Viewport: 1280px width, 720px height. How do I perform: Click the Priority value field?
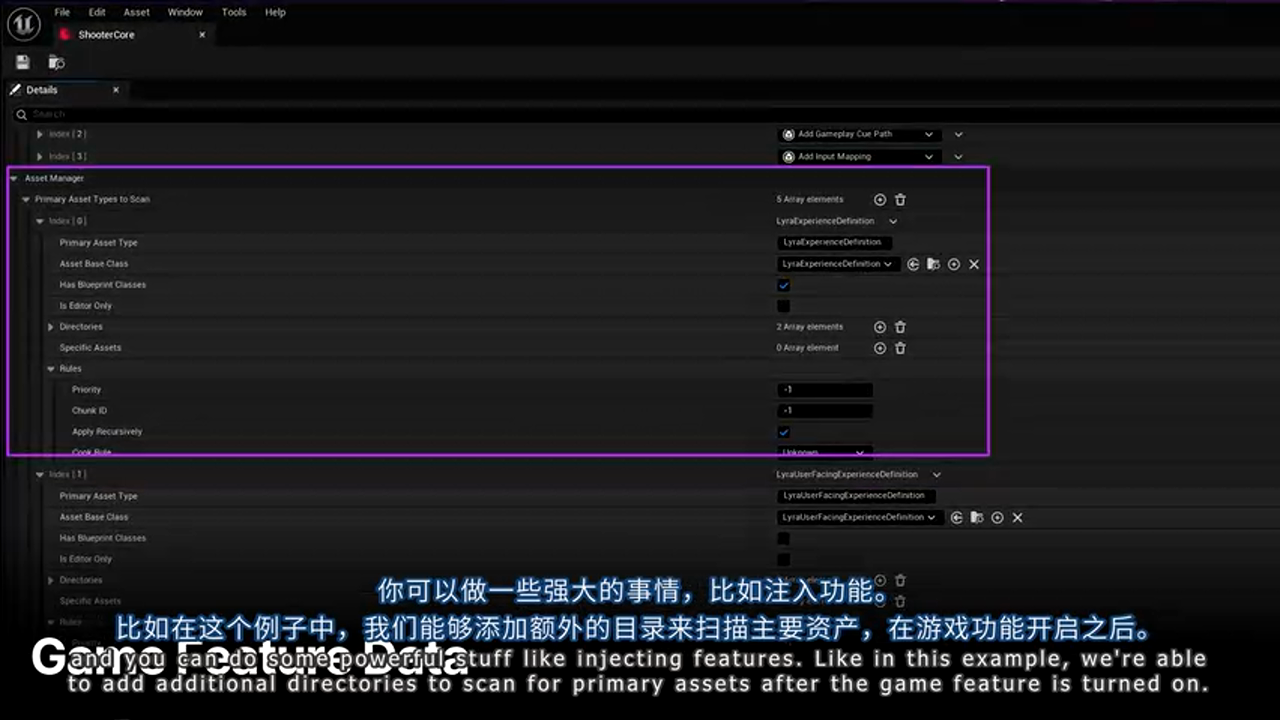pos(824,390)
